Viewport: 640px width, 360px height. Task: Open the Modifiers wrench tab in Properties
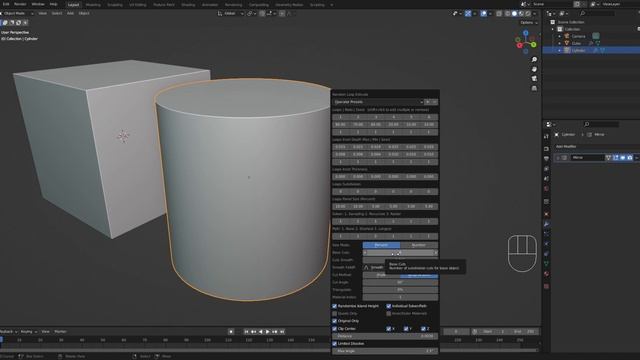pos(547,224)
